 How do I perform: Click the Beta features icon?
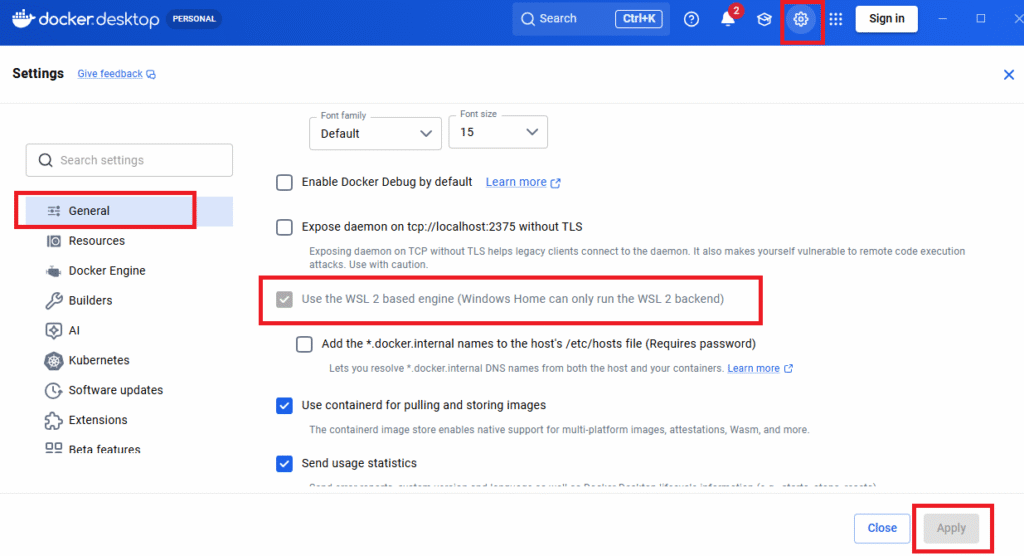pos(54,448)
